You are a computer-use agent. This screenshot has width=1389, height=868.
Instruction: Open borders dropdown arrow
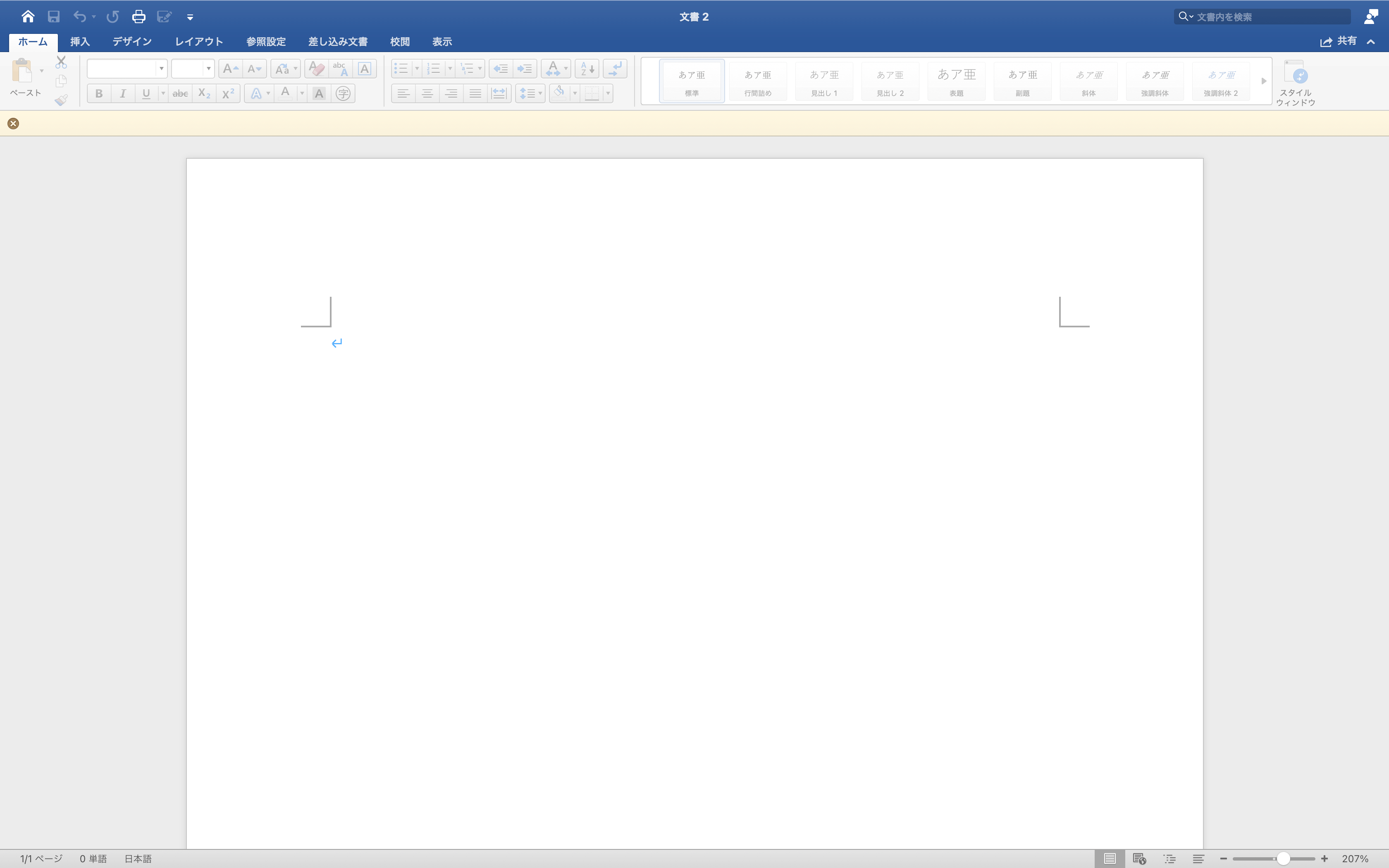pos(608,93)
